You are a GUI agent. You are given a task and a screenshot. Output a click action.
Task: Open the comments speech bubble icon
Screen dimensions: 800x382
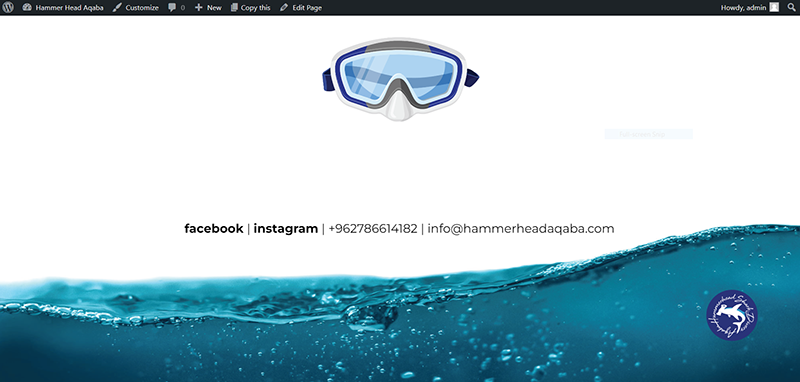pyautogui.click(x=172, y=8)
